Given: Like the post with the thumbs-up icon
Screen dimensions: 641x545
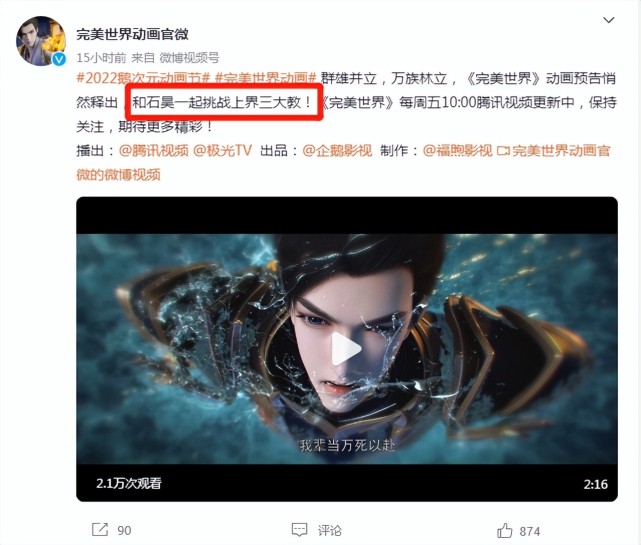Looking at the screenshot, I should point(505,530).
